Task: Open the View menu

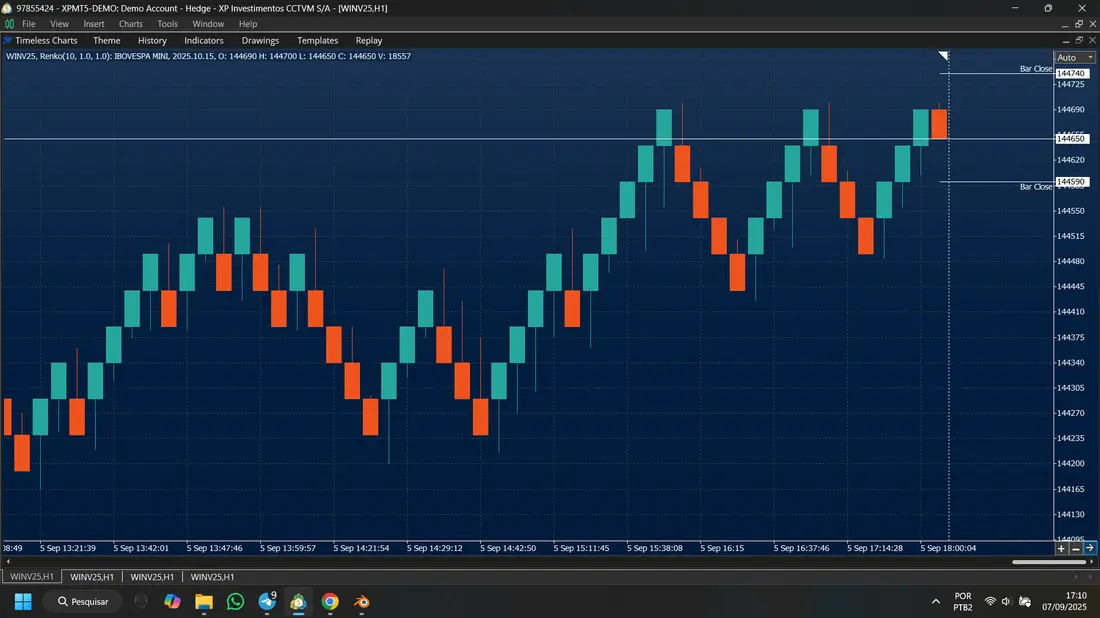Action: (60, 24)
